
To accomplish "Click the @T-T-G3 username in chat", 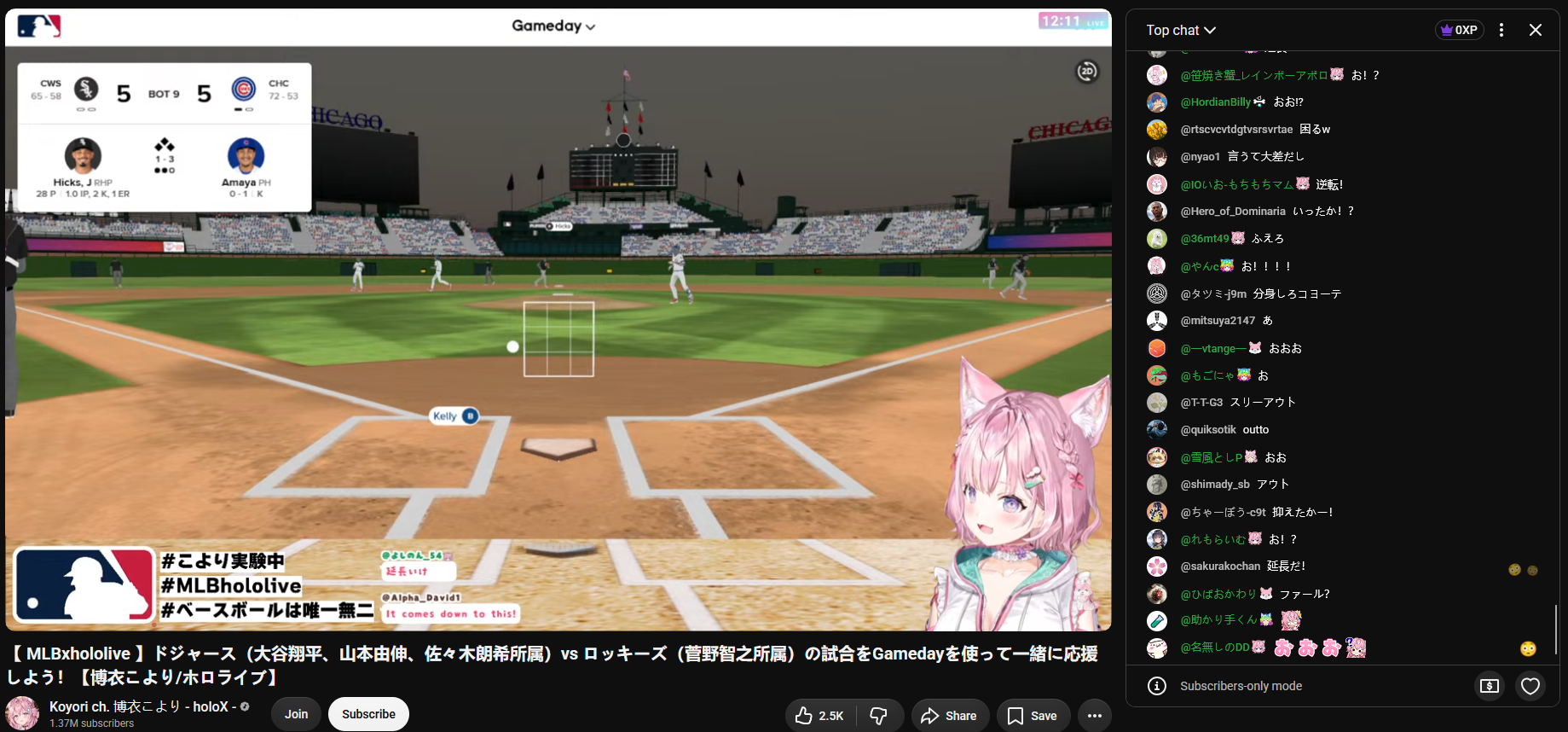I will [x=1201, y=403].
